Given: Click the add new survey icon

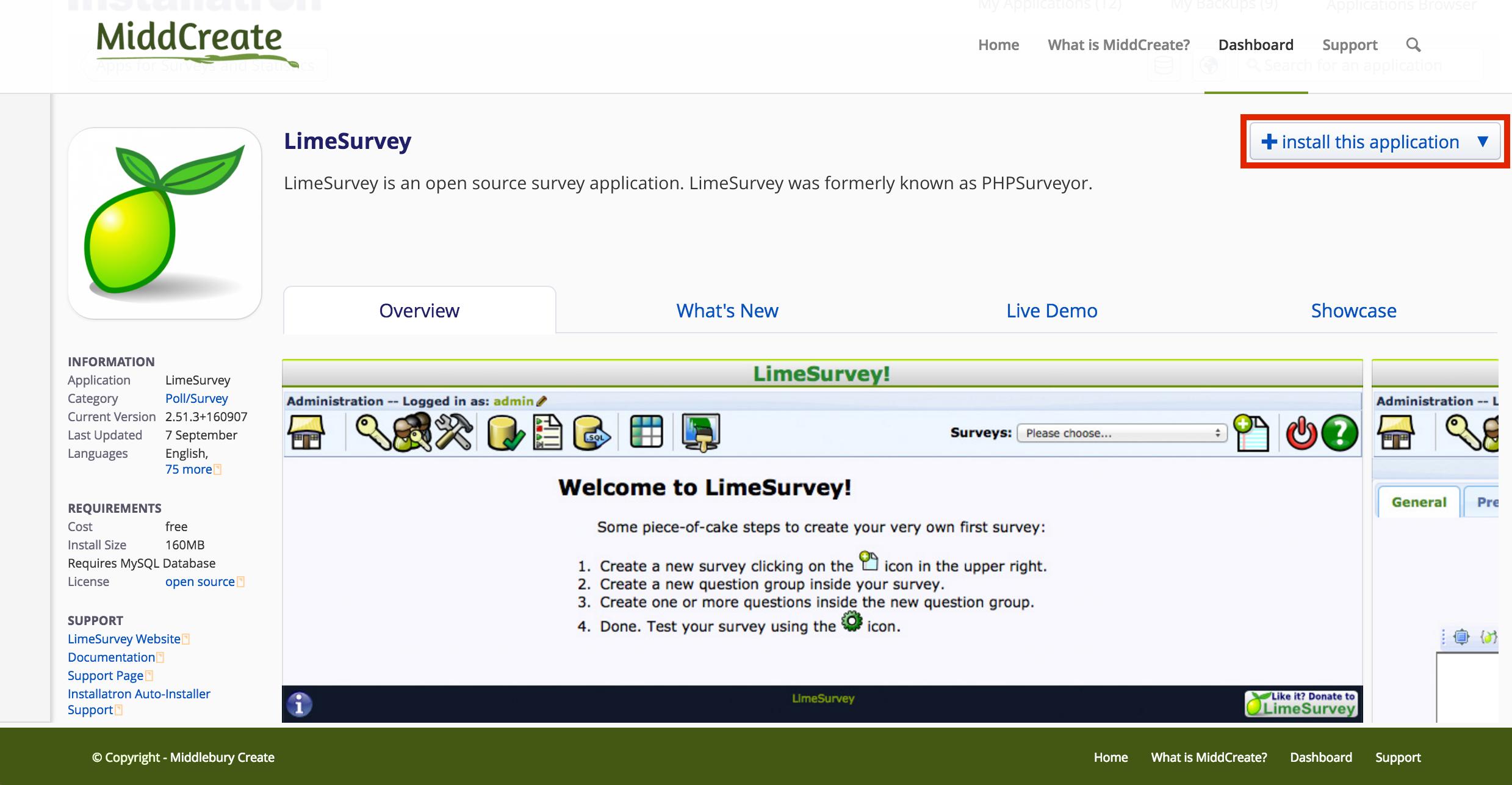Looking at the screenshot, I should 1251,433.
